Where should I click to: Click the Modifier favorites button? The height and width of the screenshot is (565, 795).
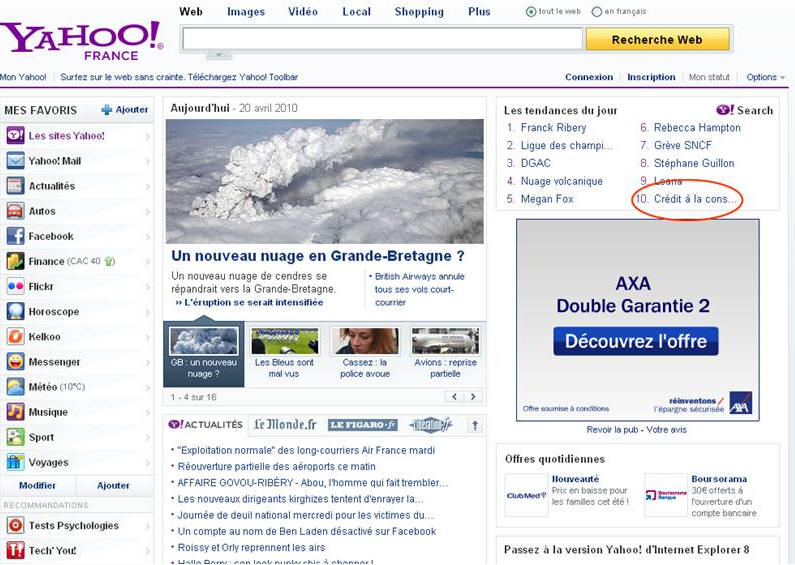pyautogui.click(x=38, y=485)
